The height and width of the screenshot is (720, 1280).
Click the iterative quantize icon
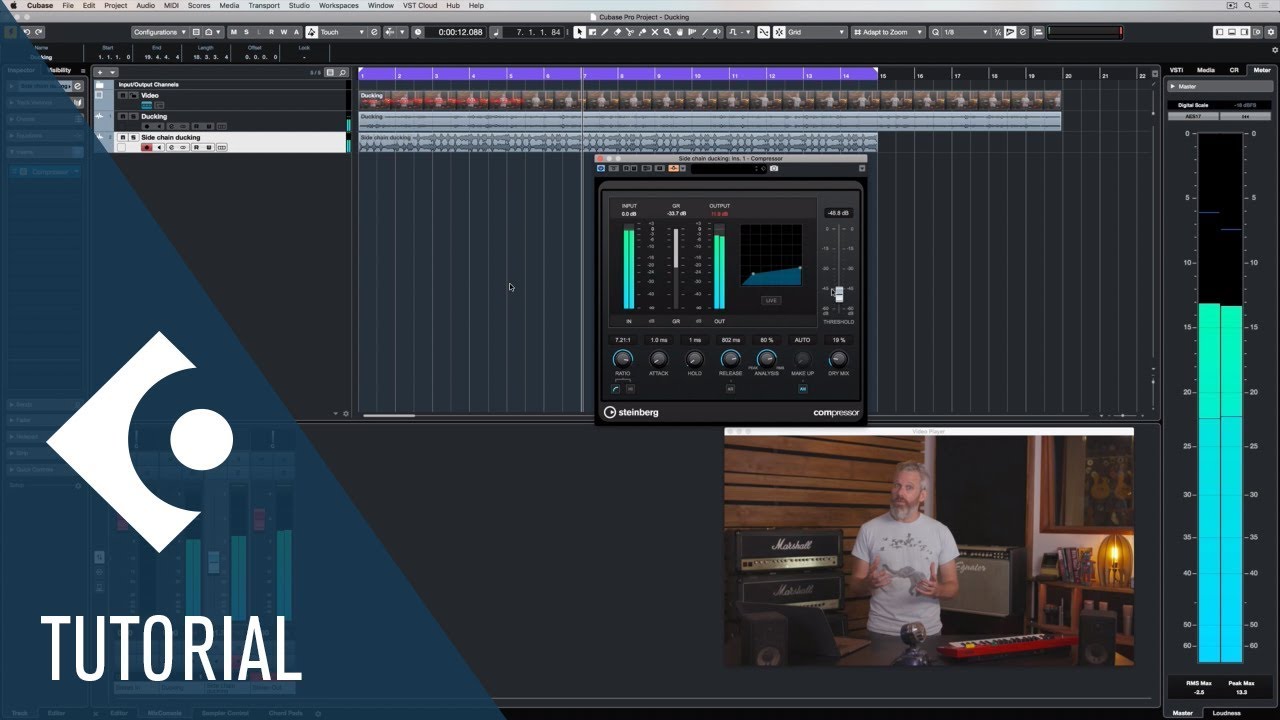pos(998,32)
